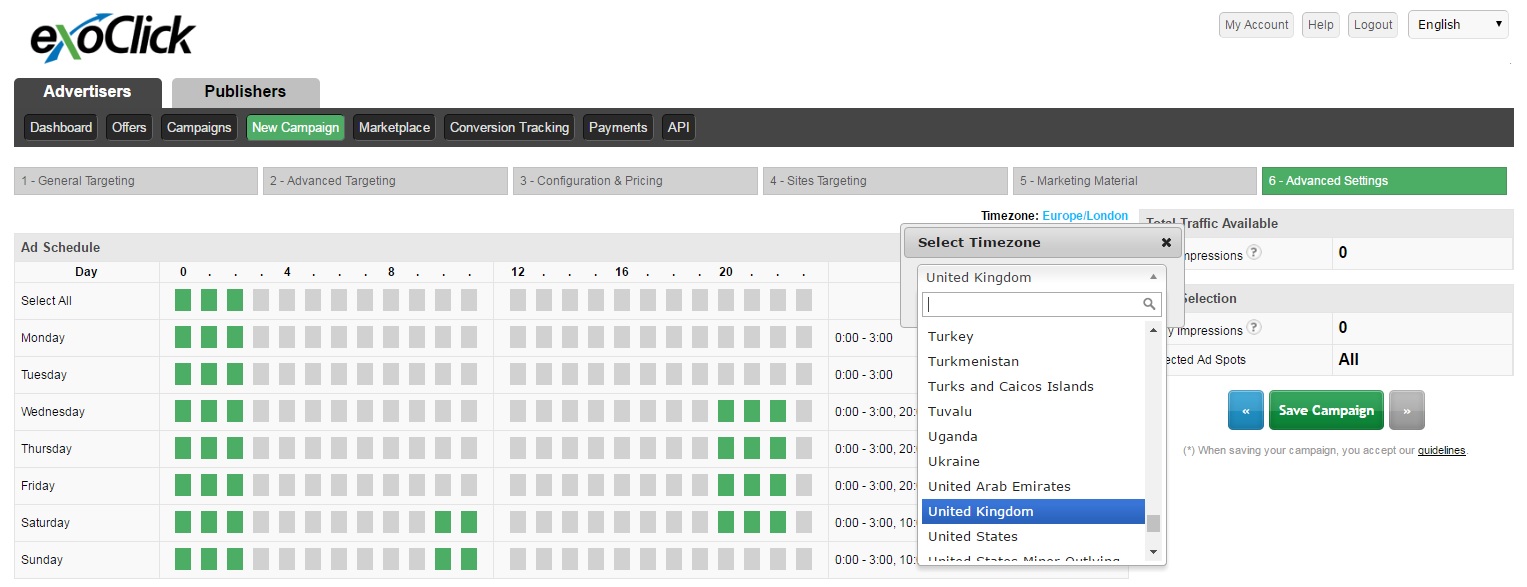Open the New Campaign menu item
This screenshot has height=587, width=1527.
(295, 127)
